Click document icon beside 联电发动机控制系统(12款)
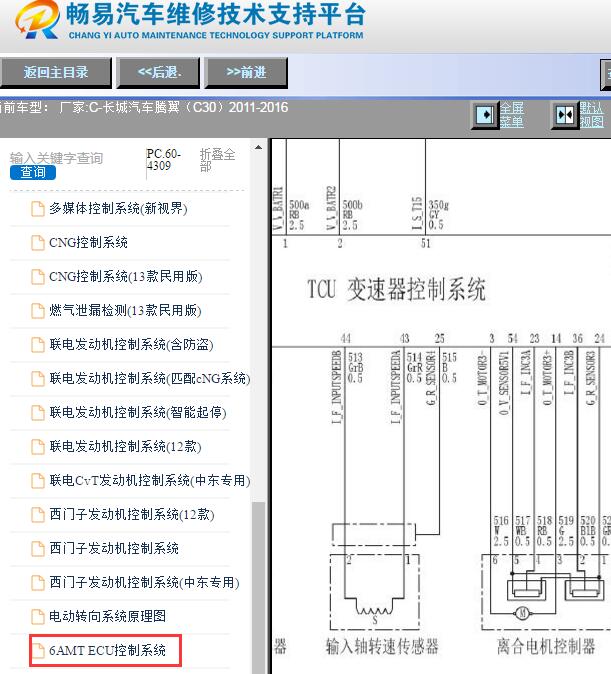The image size is (611, 674). tap(38, 447)
